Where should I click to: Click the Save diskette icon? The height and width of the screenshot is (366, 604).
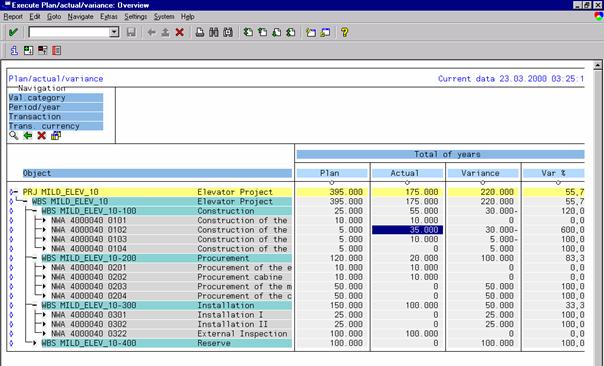coord(131,32)
